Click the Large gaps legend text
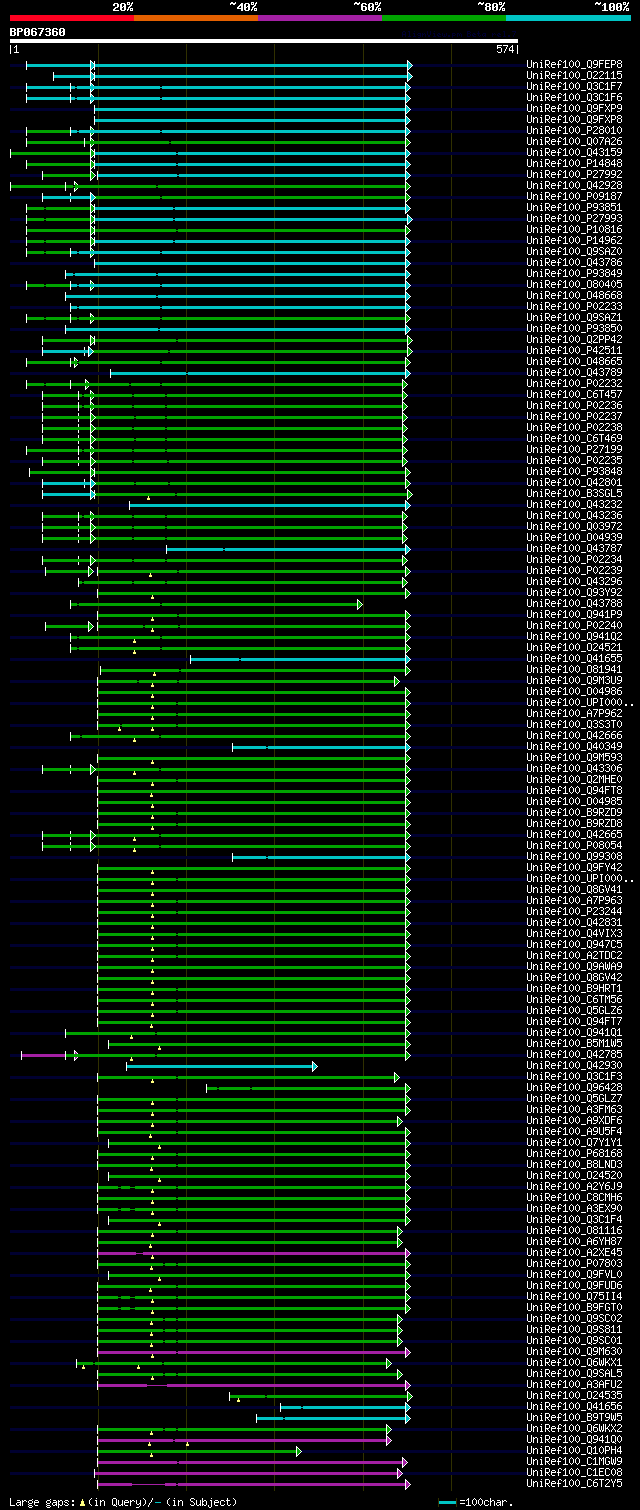The width and height of the screenshot is (640, 1510). (123, 1502)
